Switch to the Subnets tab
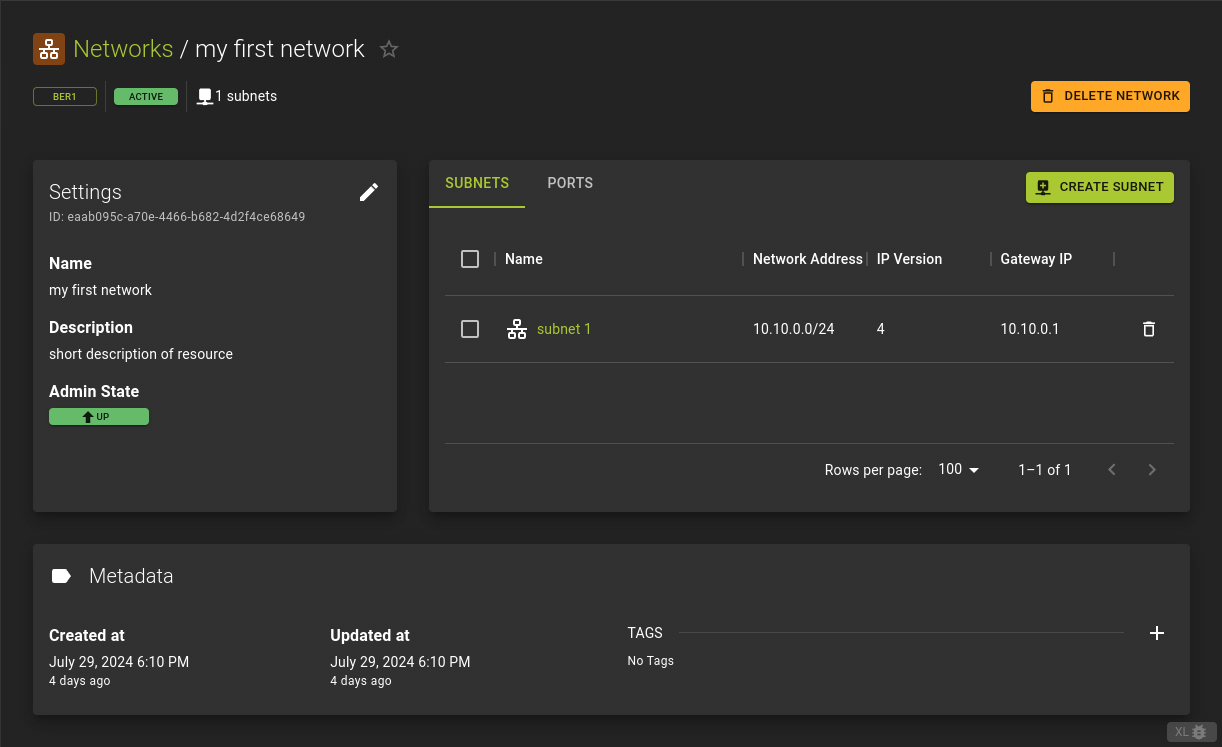 click(477, 183)
